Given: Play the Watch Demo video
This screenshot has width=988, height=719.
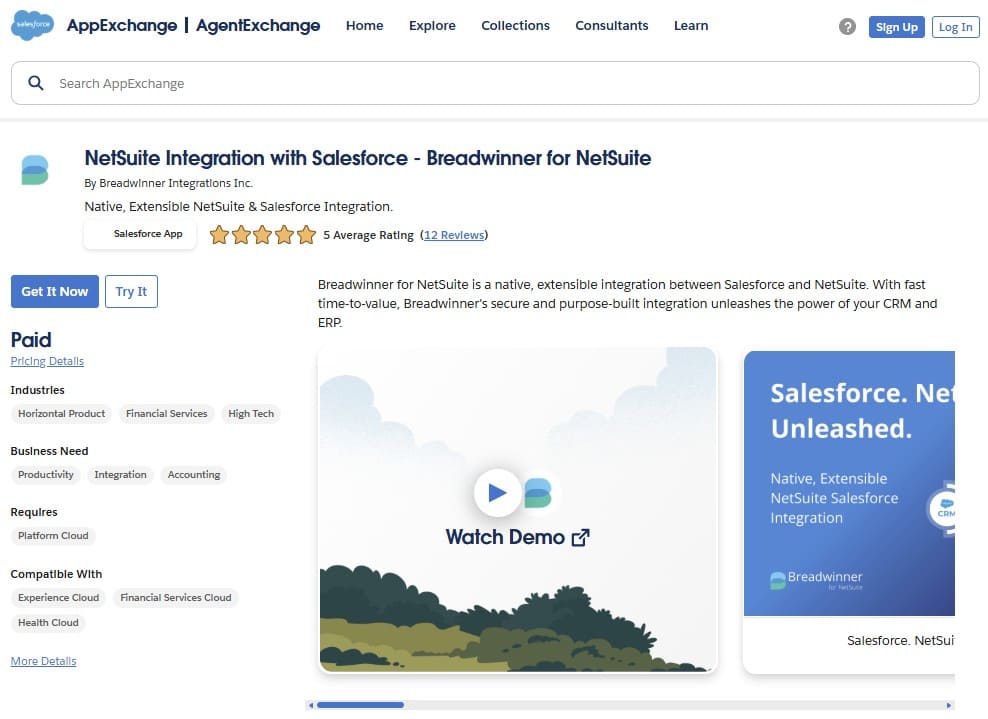Looking at the screenshot, I should pyautogui.click(x=497, y=492).
